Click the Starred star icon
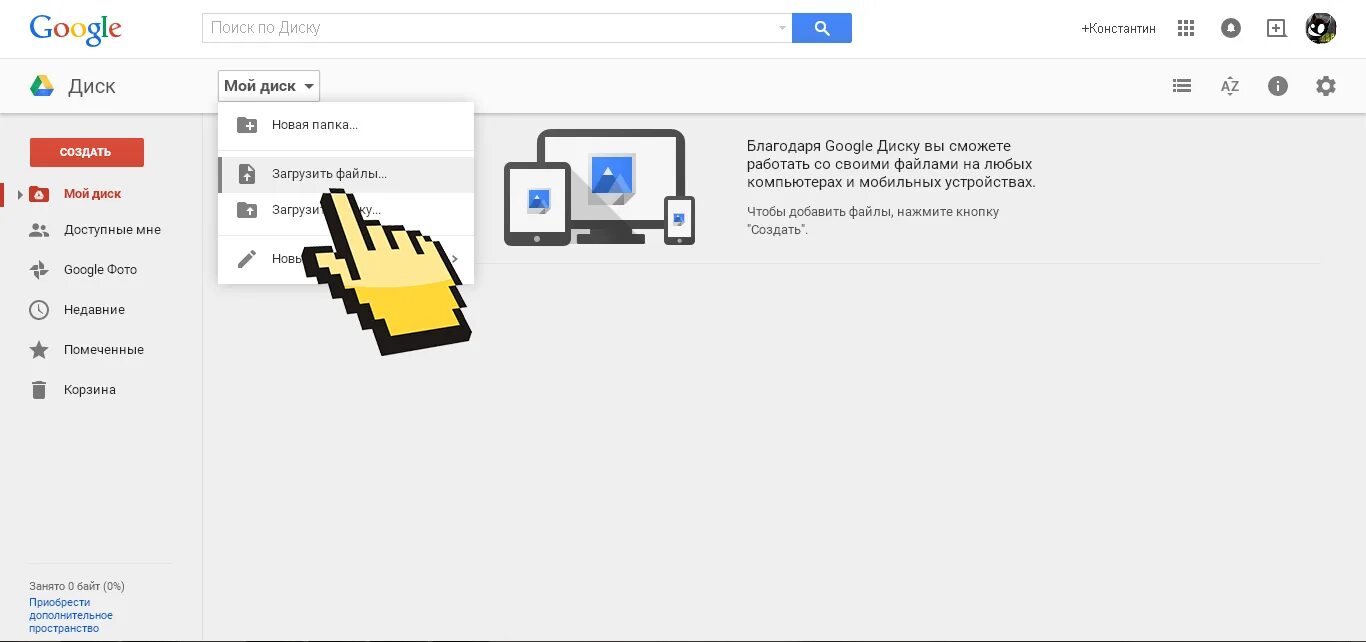The image size is (1366, 642). pos(39,350)
